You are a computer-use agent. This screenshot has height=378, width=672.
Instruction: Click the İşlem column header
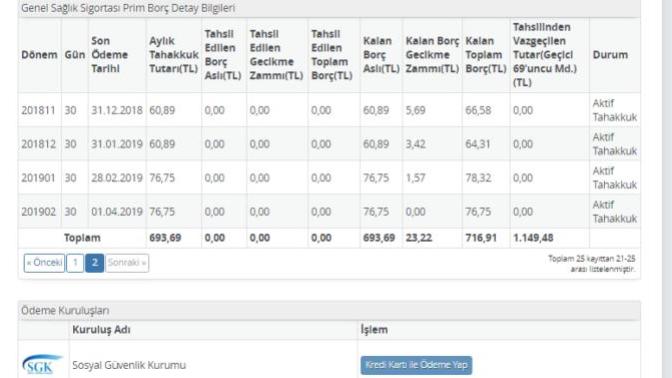click(x=374, y=330)
